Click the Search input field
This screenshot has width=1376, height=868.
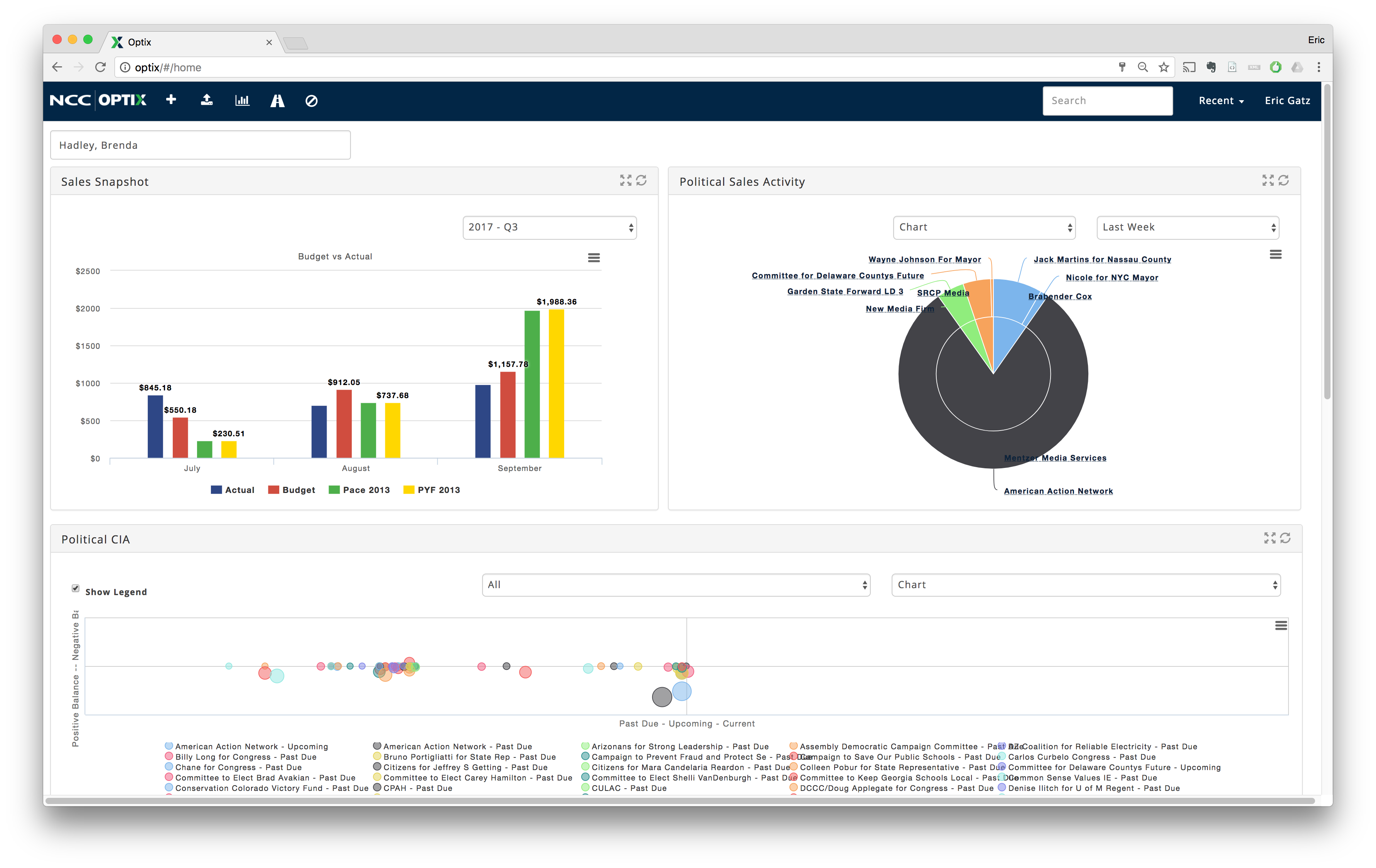pos(1107,101)
